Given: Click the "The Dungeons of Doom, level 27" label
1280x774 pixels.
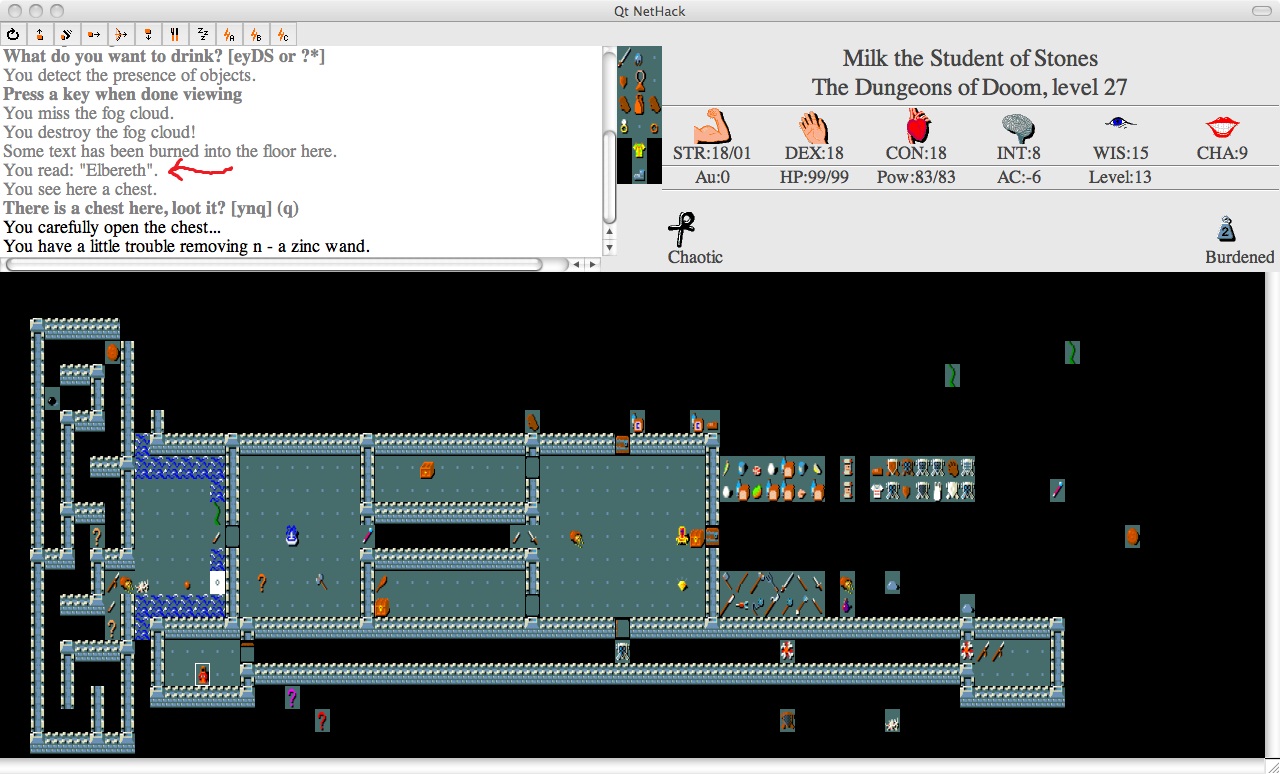Looking at the screenshot, I should pyautogui.click(x=970, y=87).
